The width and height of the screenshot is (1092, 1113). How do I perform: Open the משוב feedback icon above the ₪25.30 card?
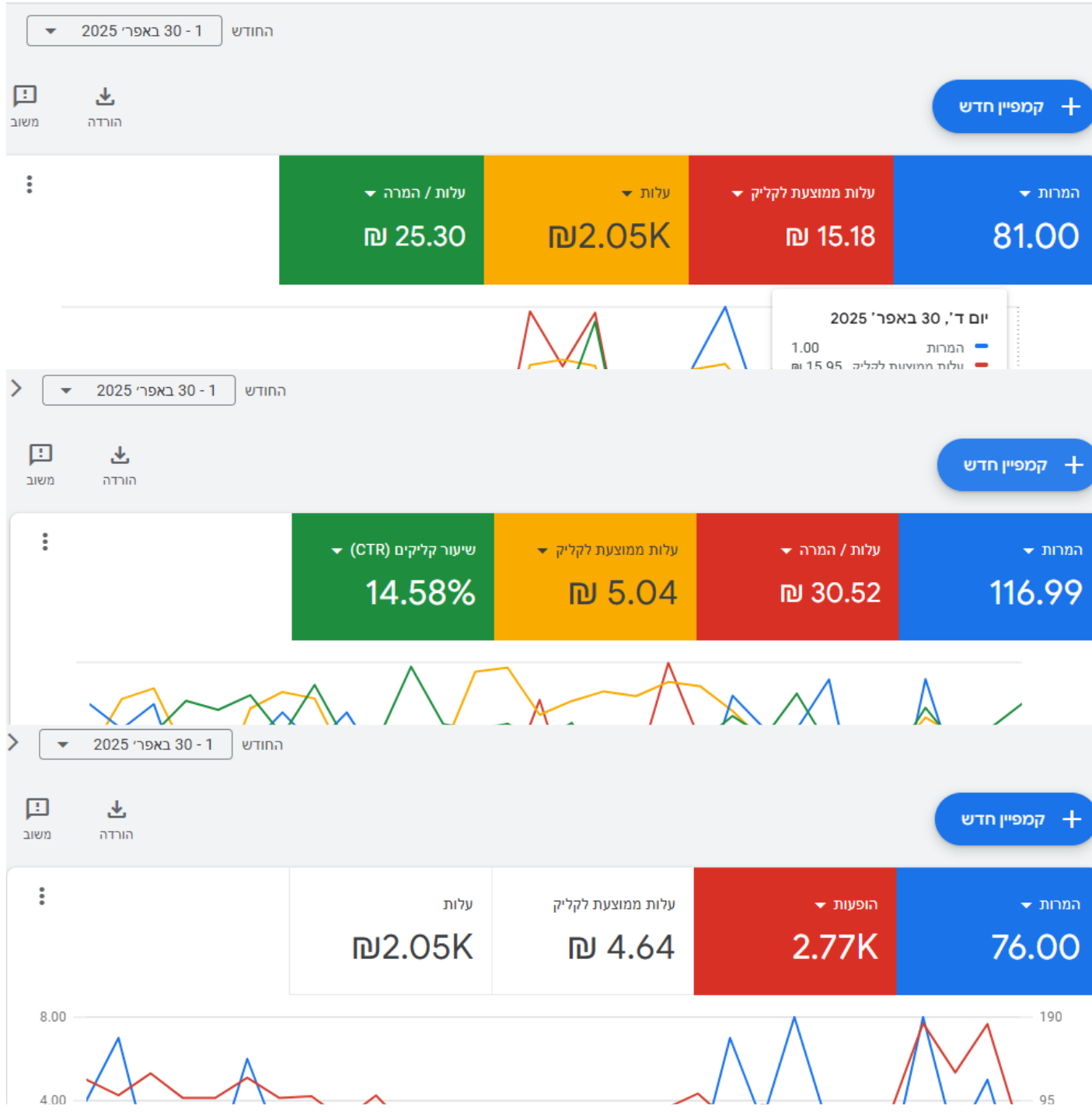point(25,96)
